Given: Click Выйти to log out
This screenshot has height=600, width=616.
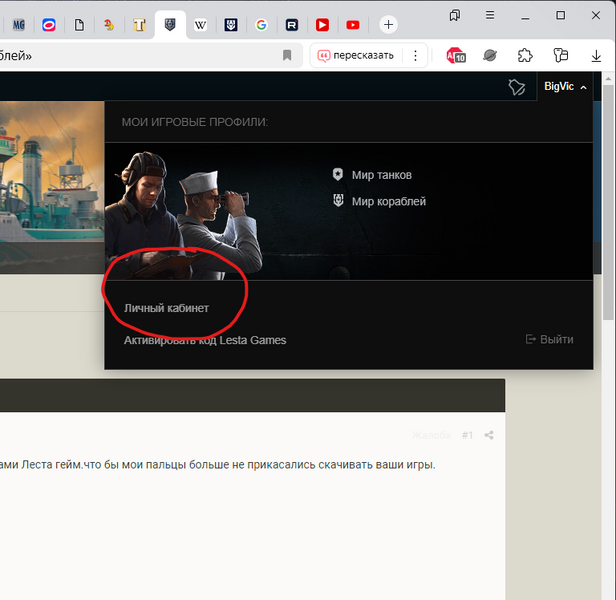Looking at the screenshot, I should (x=549, y=339).
